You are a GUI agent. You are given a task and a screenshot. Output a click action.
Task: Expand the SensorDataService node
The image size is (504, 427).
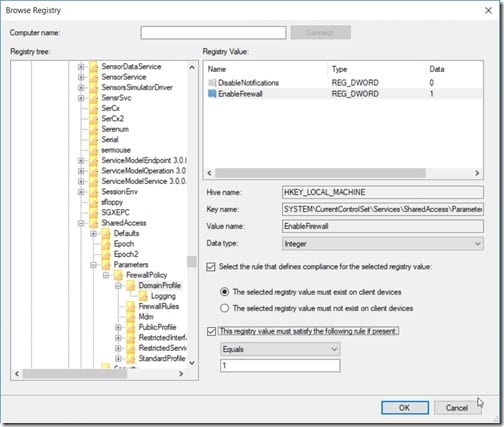[x=81, y=67]
